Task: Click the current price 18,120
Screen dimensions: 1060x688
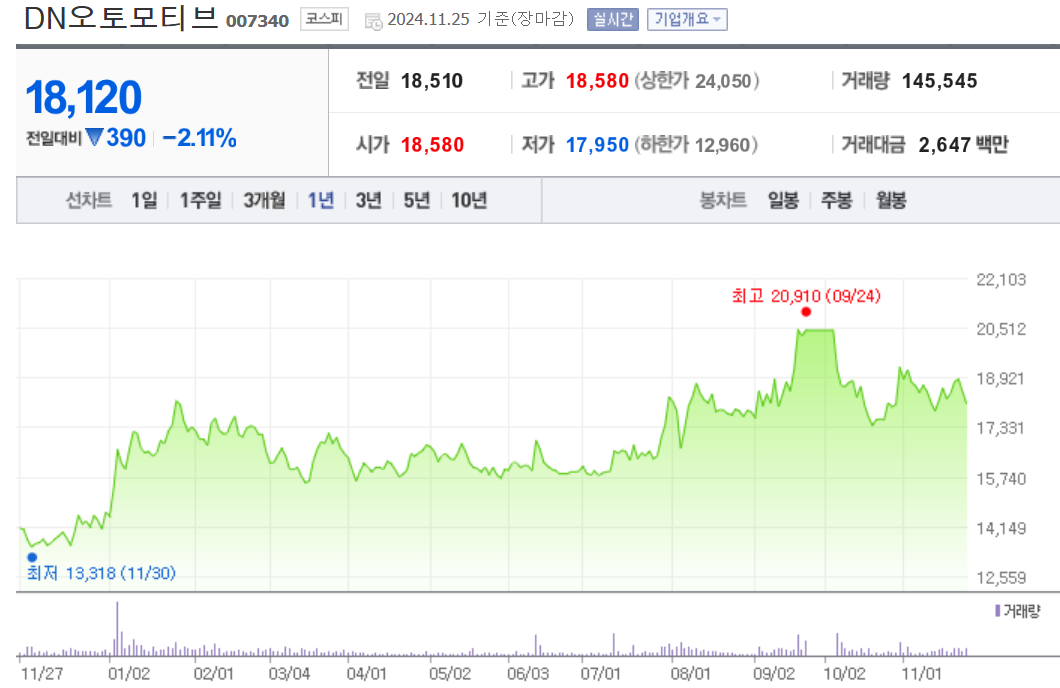Action: (x=84, y=97)
